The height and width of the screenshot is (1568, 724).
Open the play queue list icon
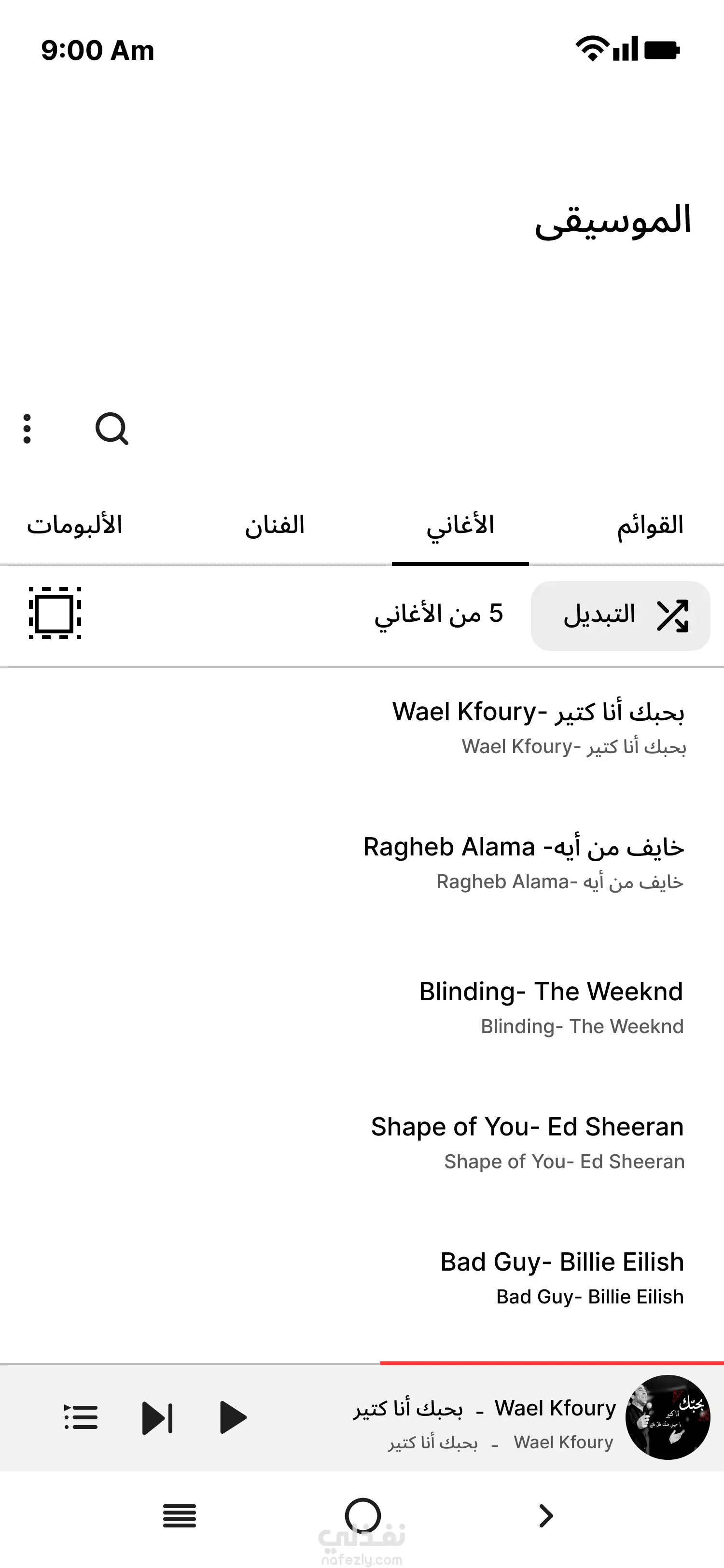pyautogui.click(x=81, y=1418)
